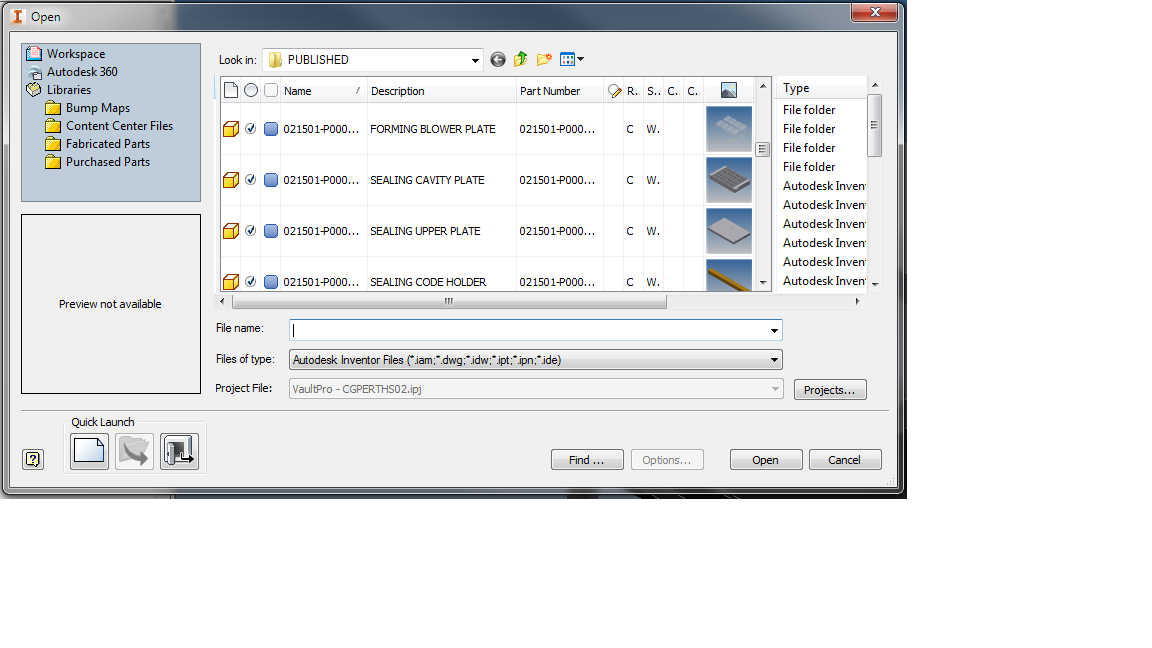Click Vault status icon of SEALING UPPER PLATE
Viewport: 1152px width, 648px height.
click(x=251, y=230)
